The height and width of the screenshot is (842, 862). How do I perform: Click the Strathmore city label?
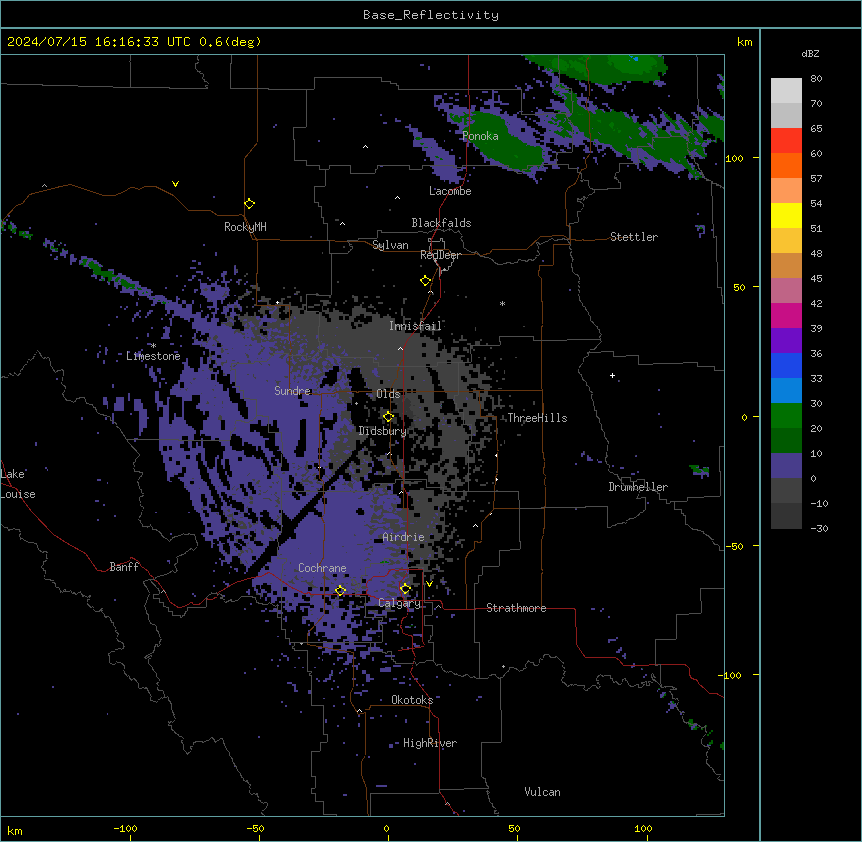point(516,608)
